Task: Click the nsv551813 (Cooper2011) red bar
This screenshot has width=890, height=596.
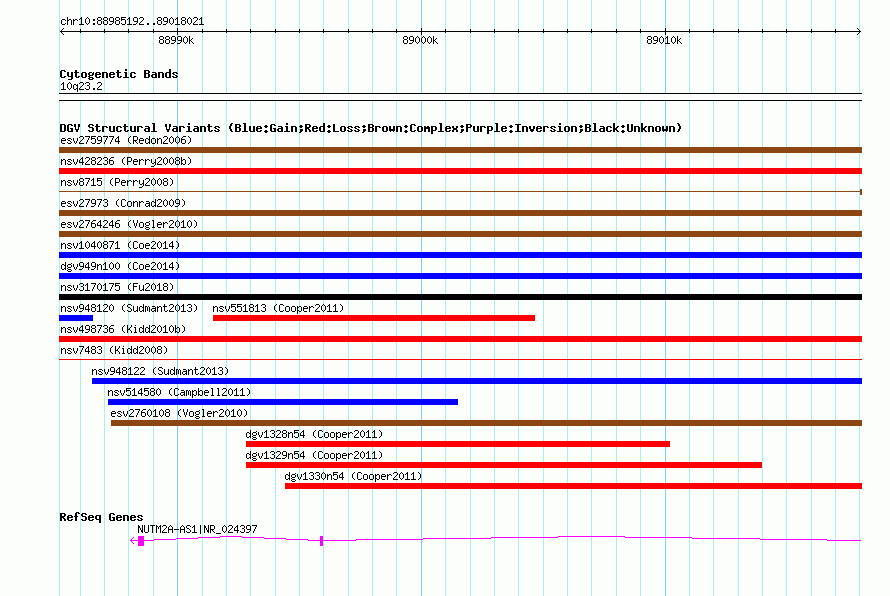Action: tap(374, 318)
